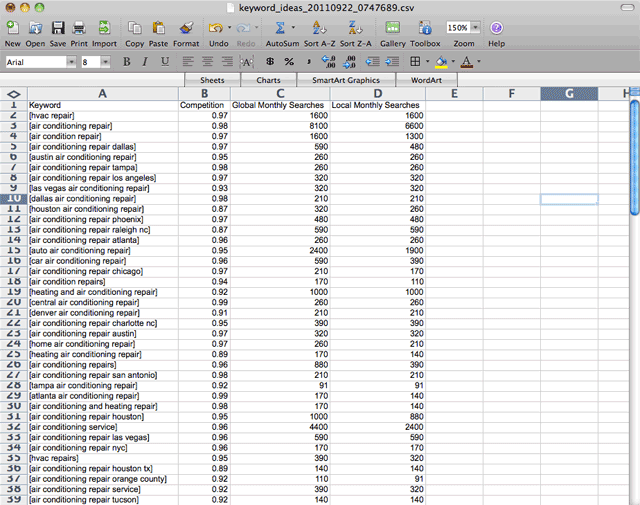Open Help with the question mark icon
640x505 pixels.
click(496, 28)
